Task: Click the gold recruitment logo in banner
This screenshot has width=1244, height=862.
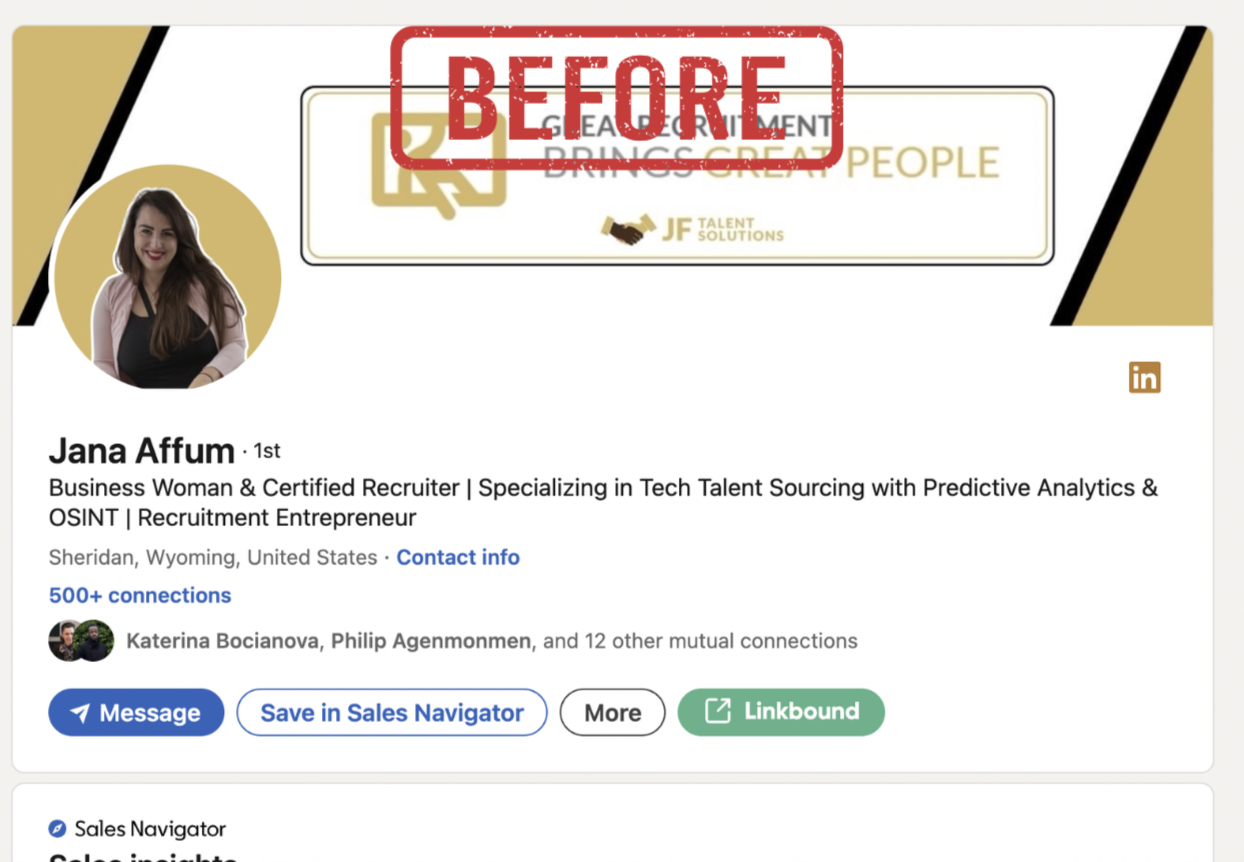Action: pyautogui.click(x=438, y=166)
